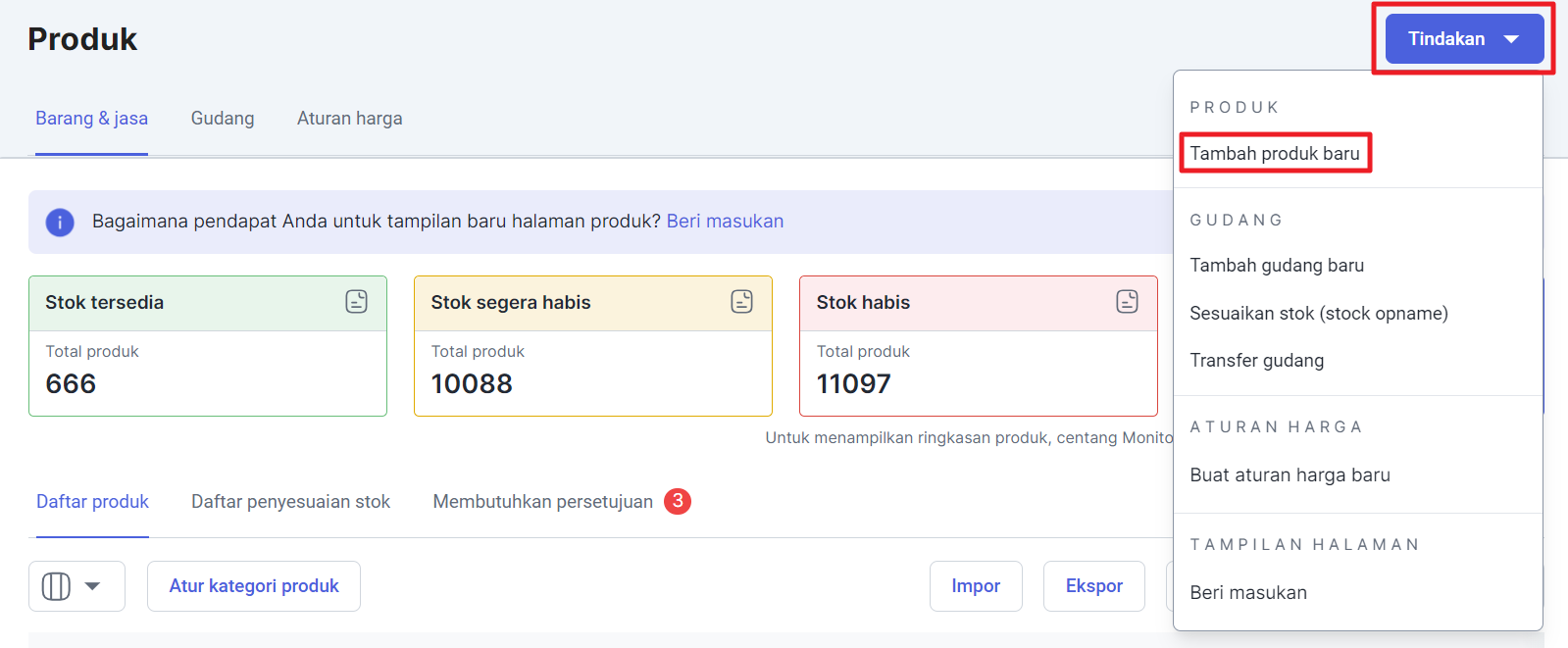Select Buat aturan harga baru
Image resolution: width=1568 pixels, height=648 pixels.
click(1290, 475)
